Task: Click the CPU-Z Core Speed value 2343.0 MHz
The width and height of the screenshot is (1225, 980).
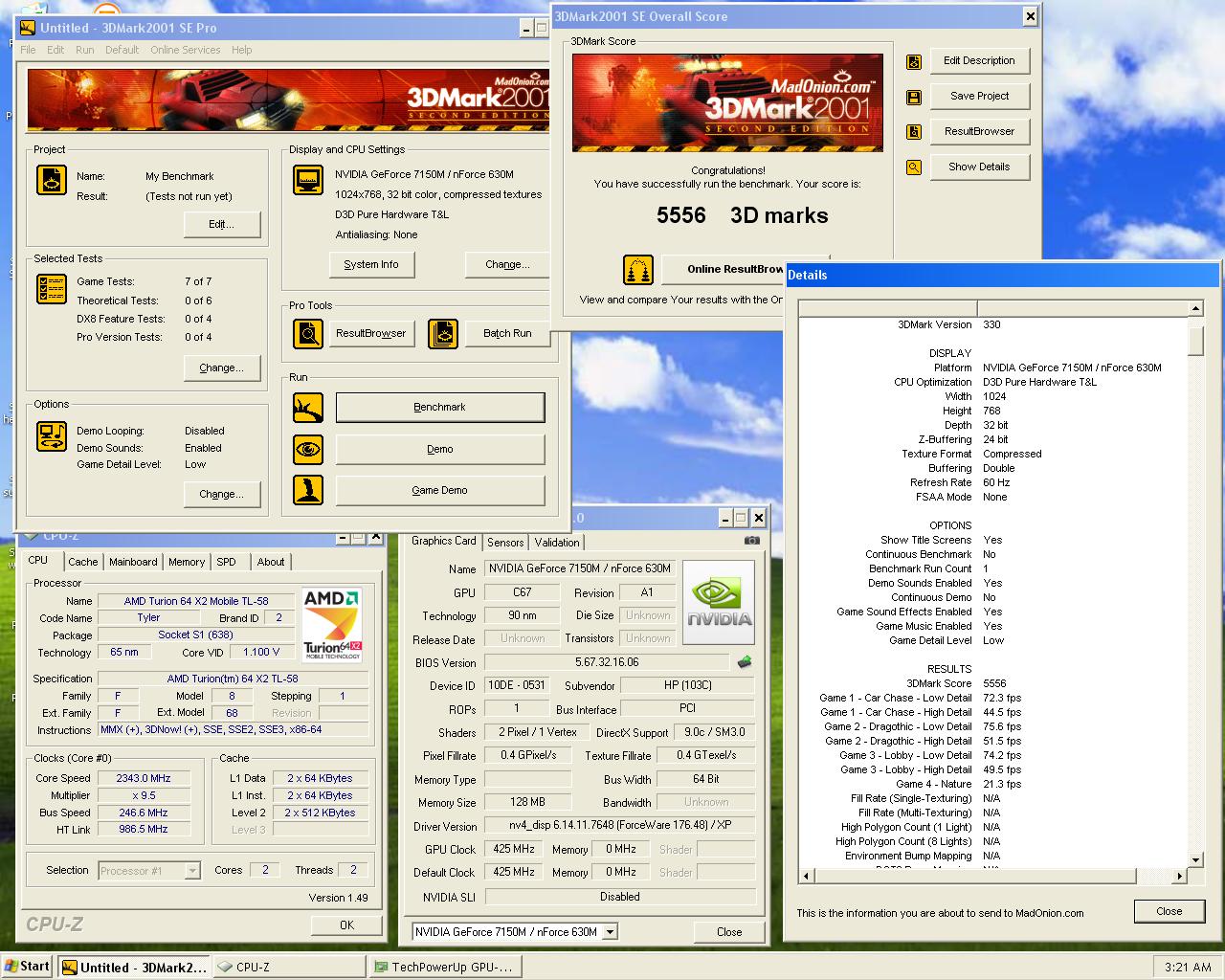Action: point(144,779)
